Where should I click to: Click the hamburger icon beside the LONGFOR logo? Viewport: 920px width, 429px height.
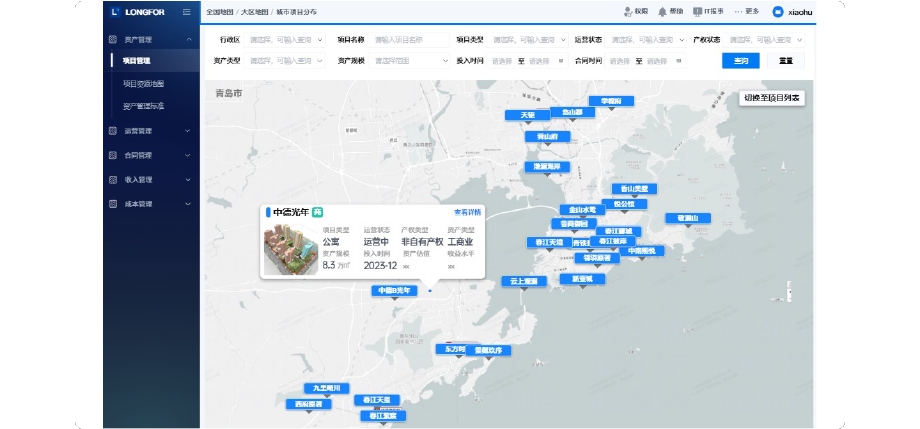point(187,12)
